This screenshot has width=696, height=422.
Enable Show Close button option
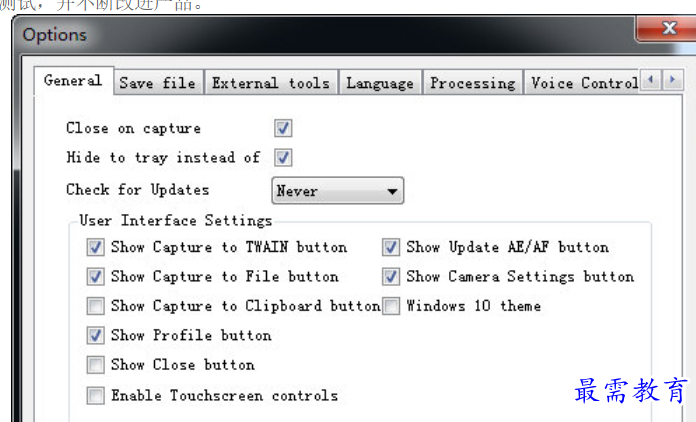95,365
